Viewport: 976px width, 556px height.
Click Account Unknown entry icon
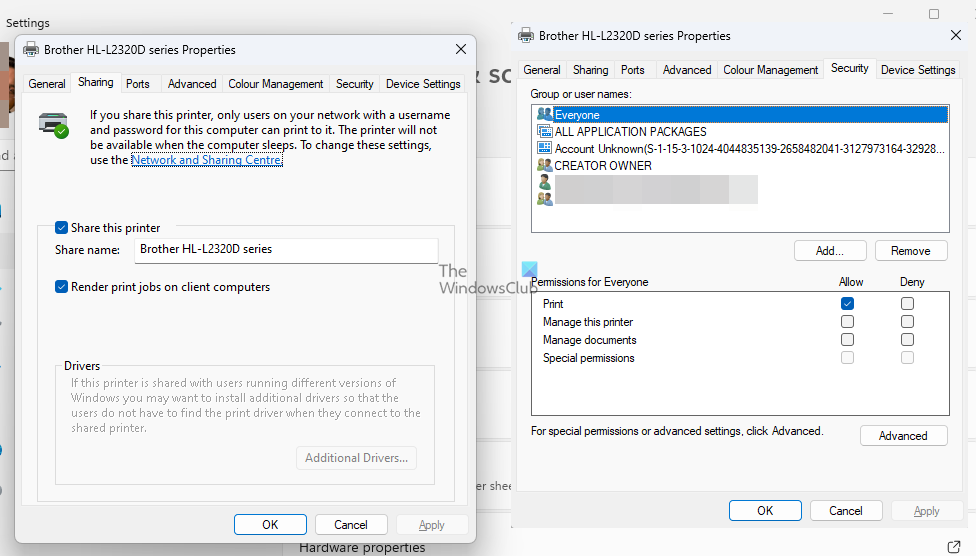click(x=545, y=148)
